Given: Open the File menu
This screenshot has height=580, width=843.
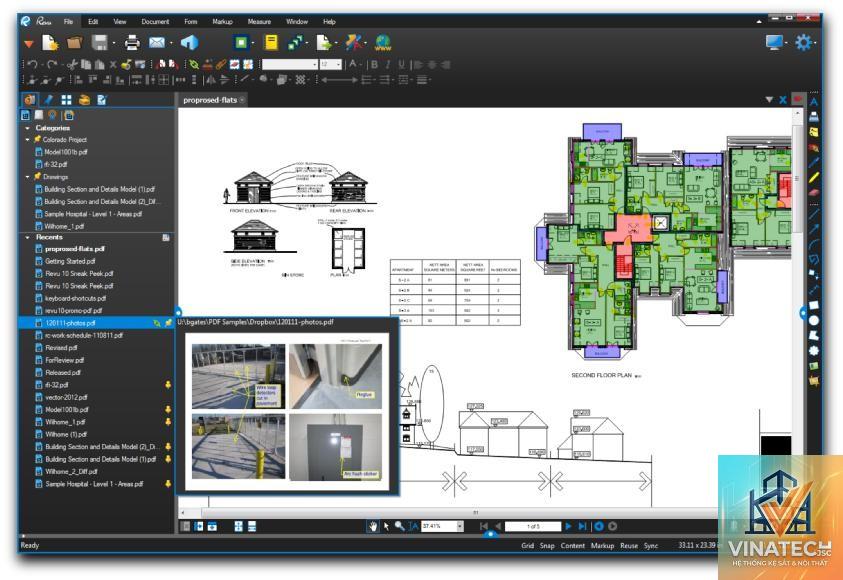Looking at the screenshot, I should click(68, 22).
